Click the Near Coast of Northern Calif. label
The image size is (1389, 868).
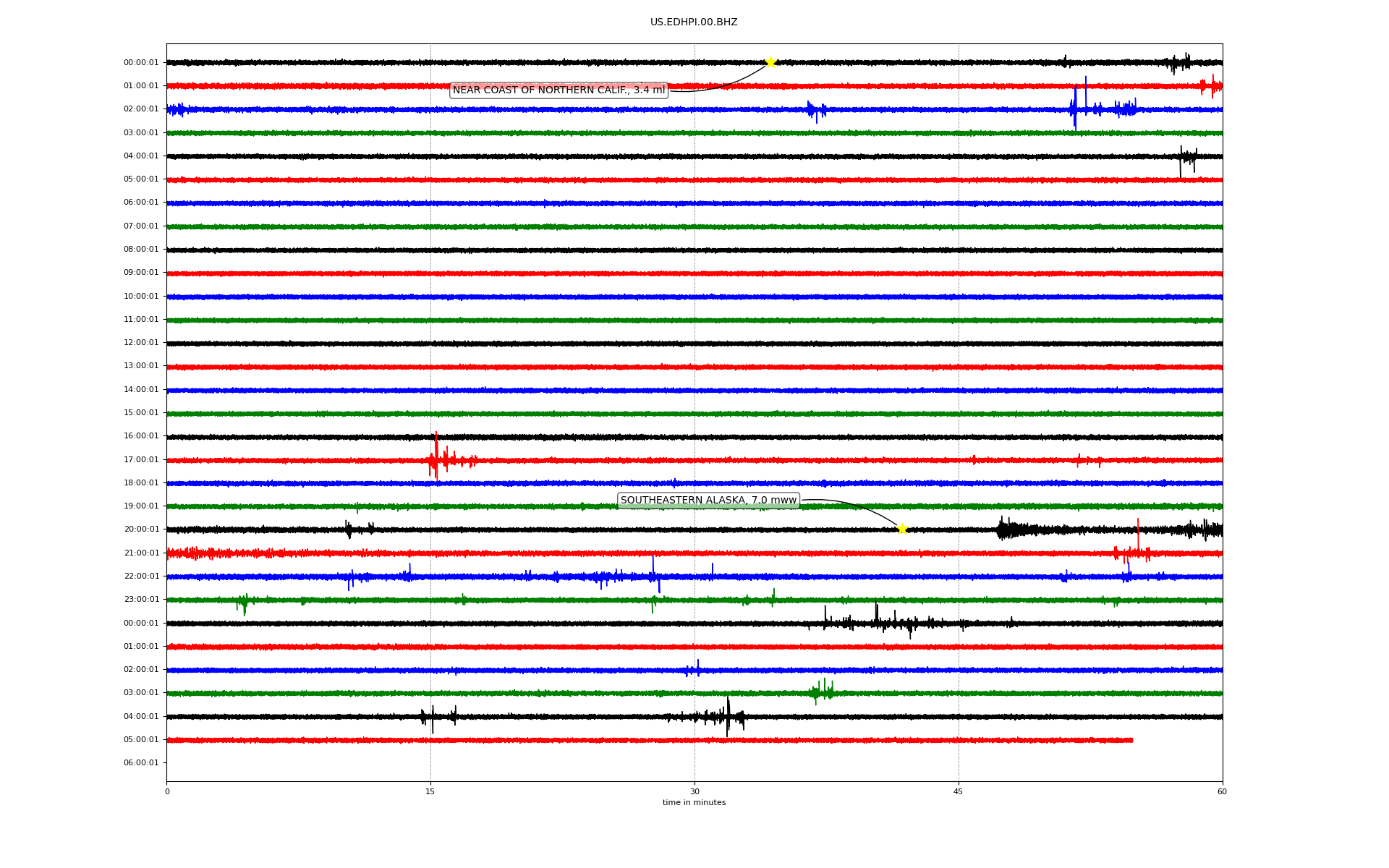[x=558, y=90]
